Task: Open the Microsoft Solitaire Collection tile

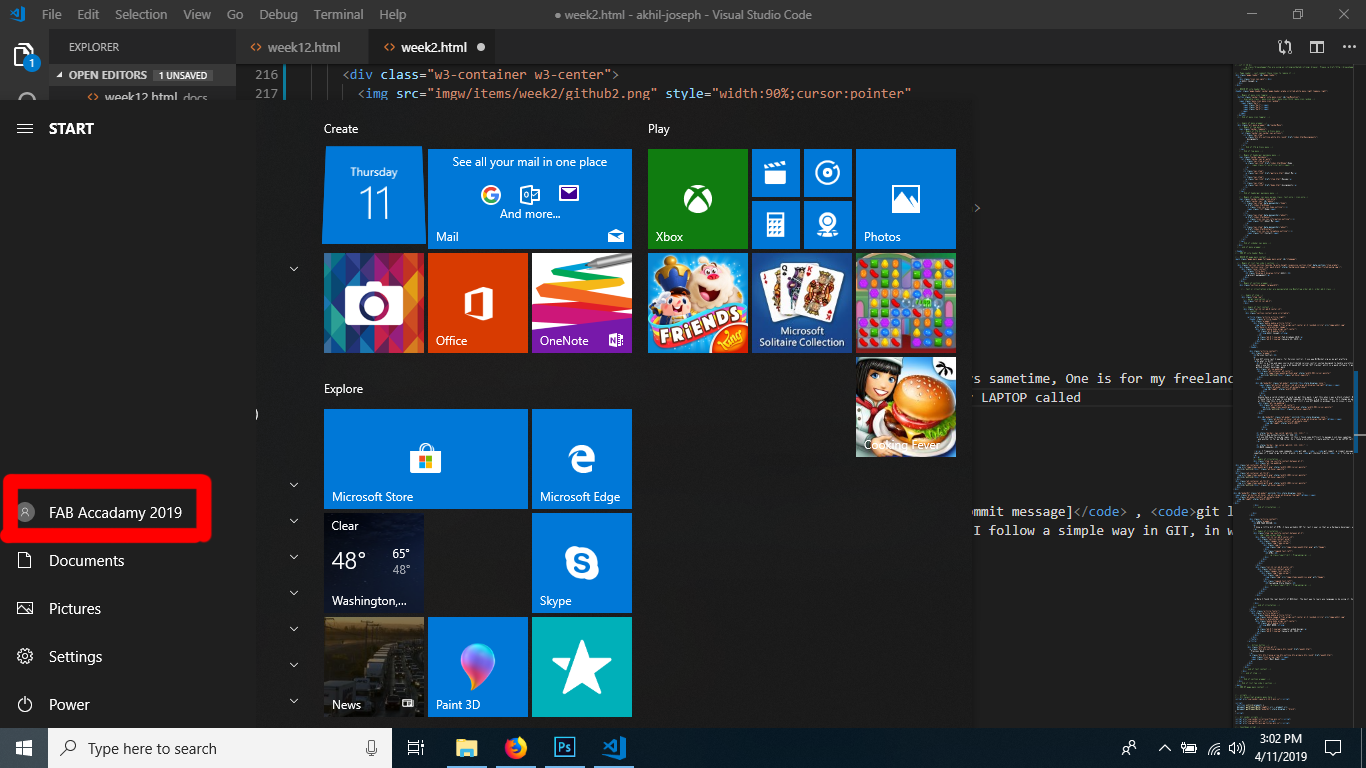Action: click(802, 303)
